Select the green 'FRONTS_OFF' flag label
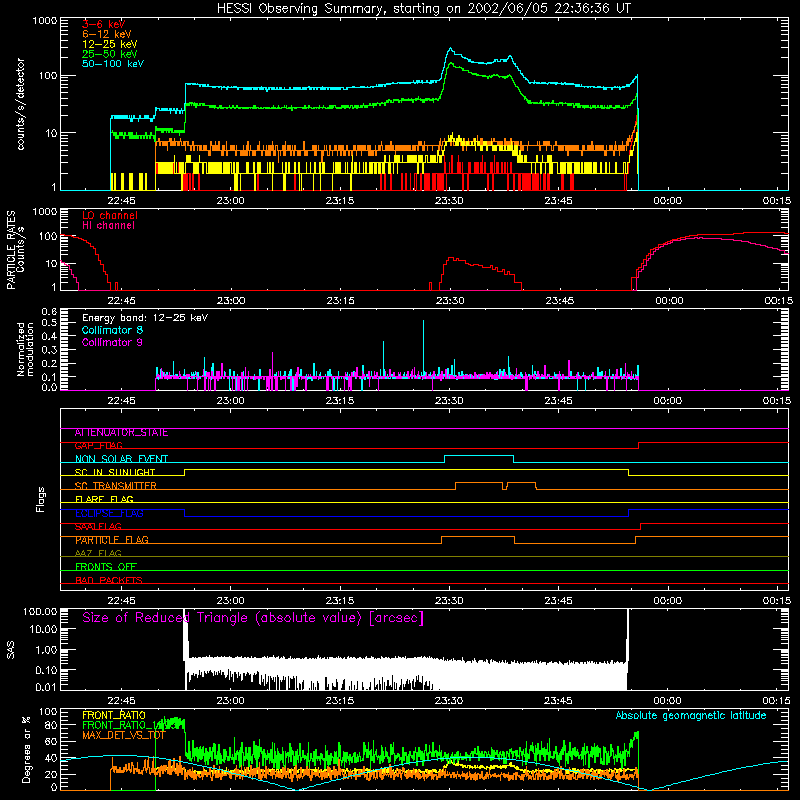 coord(106,567)
